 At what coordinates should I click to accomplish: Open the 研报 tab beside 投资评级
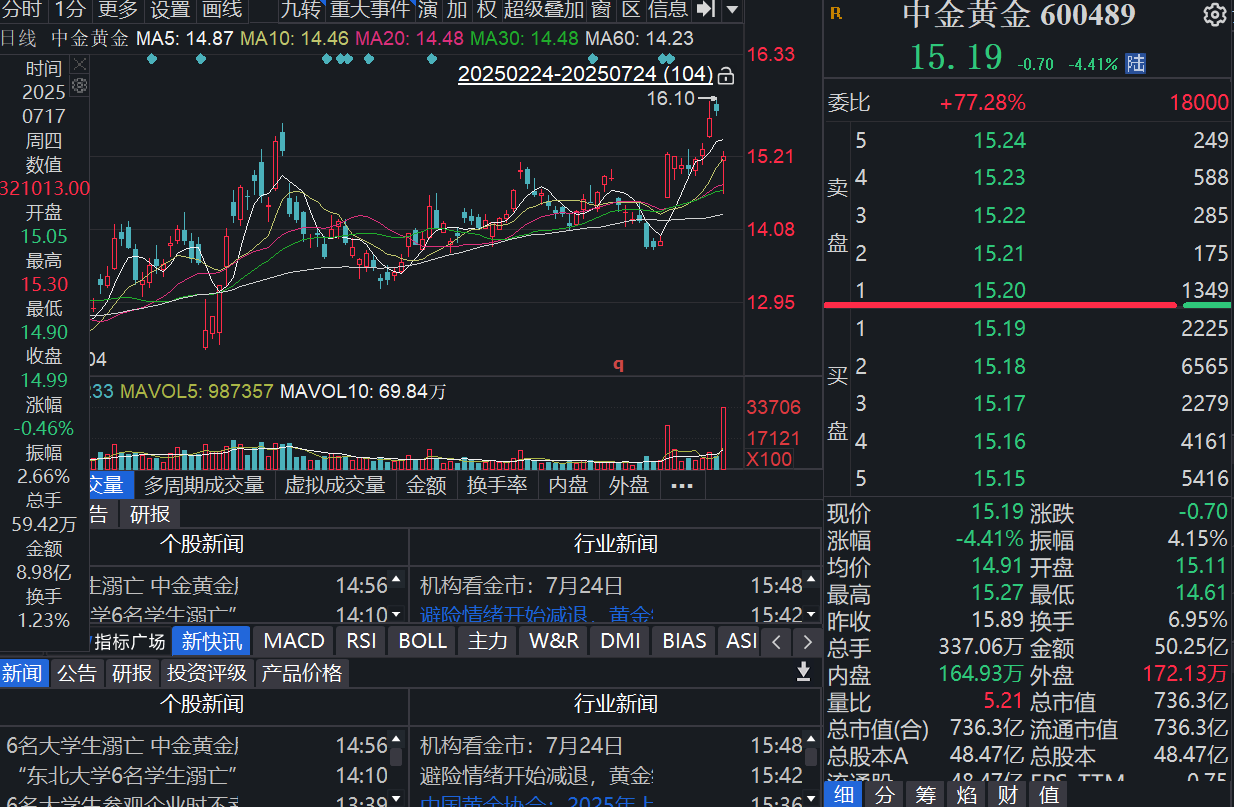click(x=132, y=672)
